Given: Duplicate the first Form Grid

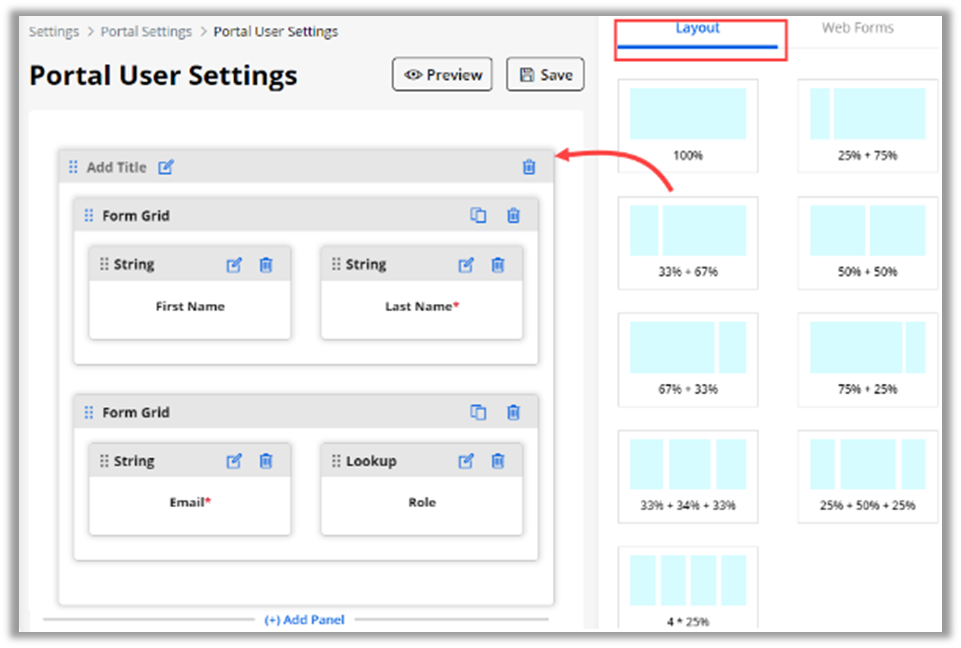Looking at the screenshot, I should coord(478,215).
